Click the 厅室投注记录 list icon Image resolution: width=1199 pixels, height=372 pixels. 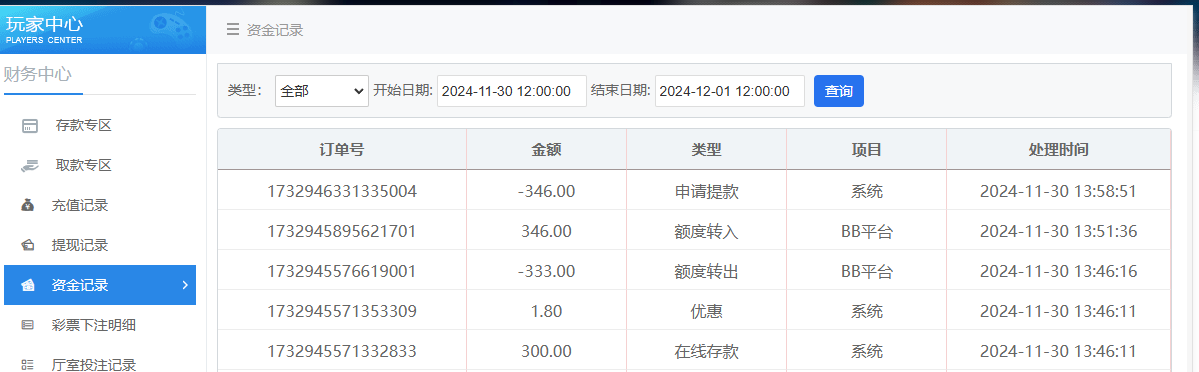[x=28, y=364]
